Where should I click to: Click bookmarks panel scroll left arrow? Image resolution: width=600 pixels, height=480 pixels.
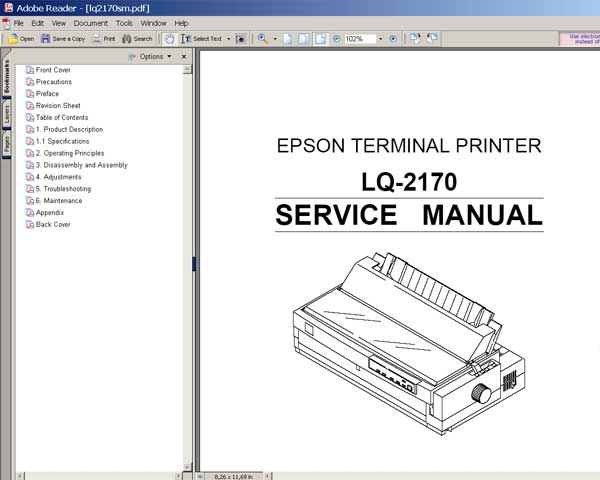[x=20, y=476]
